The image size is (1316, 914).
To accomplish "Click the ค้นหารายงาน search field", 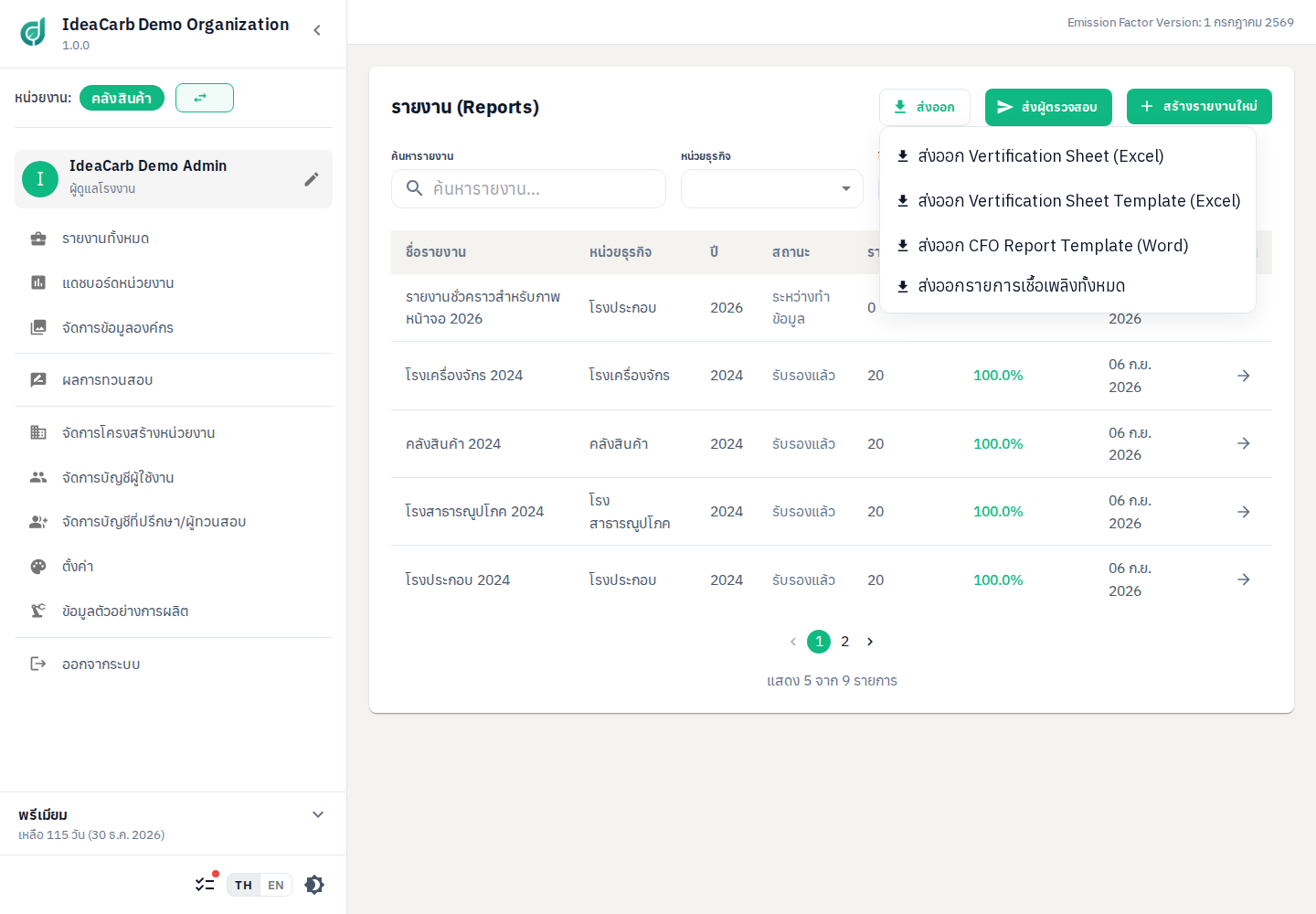I will (x=528, y=188).
